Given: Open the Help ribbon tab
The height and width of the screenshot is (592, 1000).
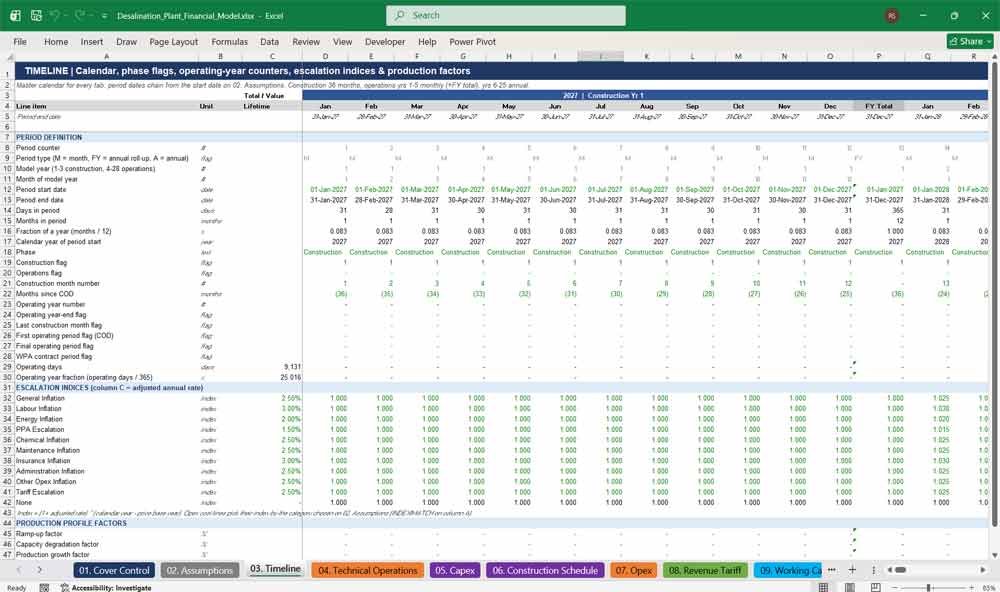Looking at the screenshot, I should click(427, 41).
